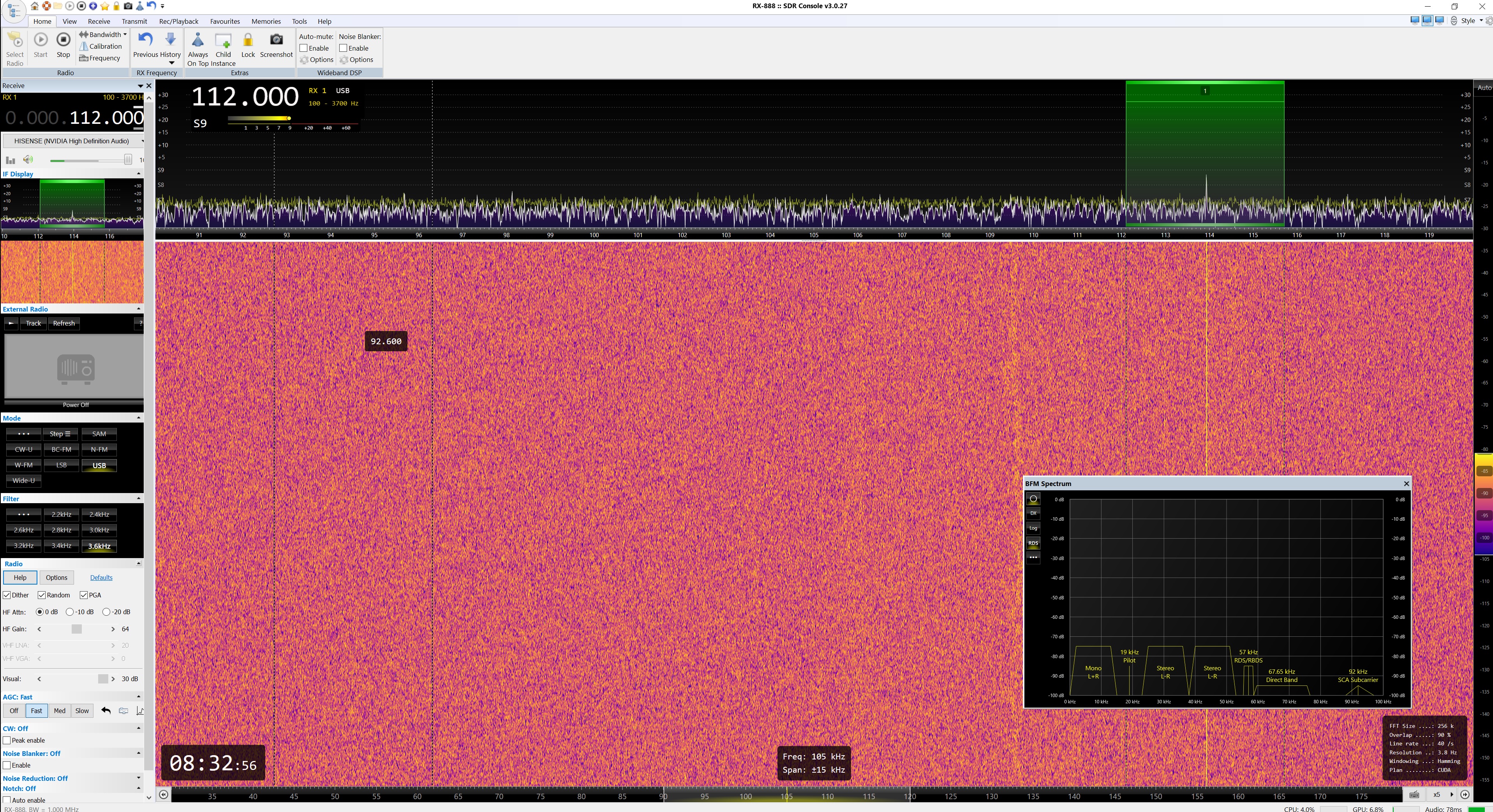Open the Favourites ribbon tab

click(225, 21)
